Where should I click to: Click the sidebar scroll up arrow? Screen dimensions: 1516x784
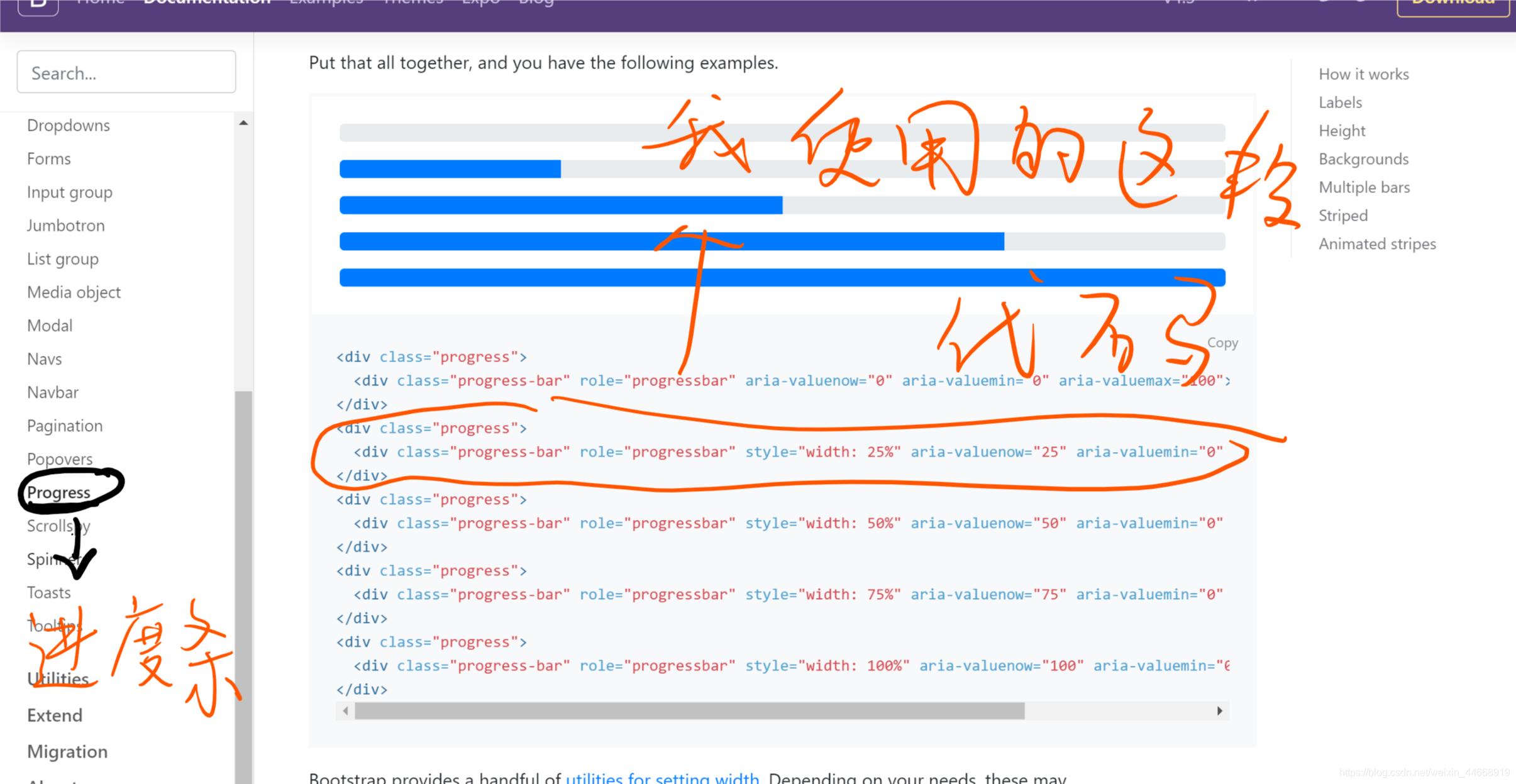pyautogui.click(x=243, y=123)
